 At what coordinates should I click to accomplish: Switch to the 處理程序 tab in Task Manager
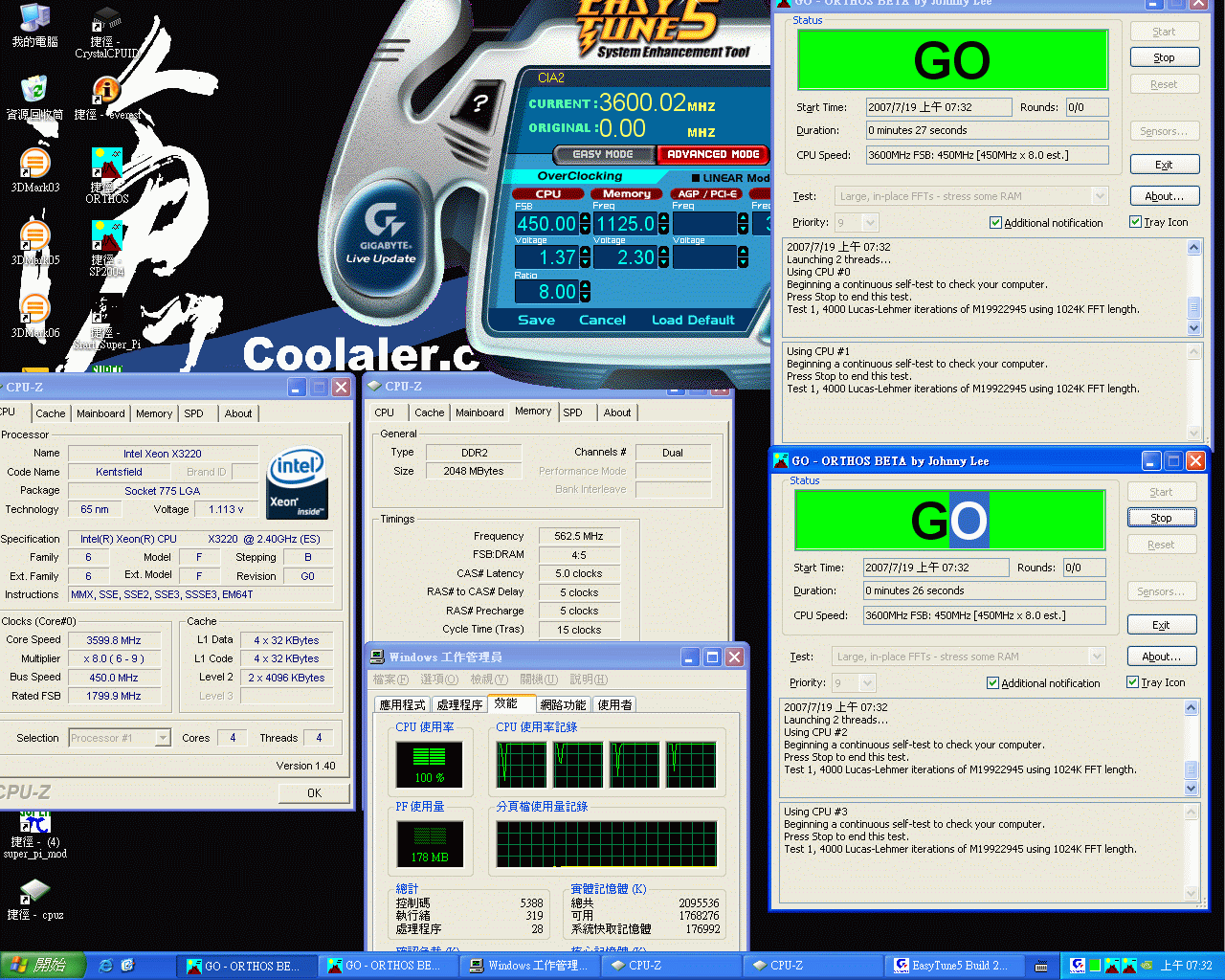459,705
